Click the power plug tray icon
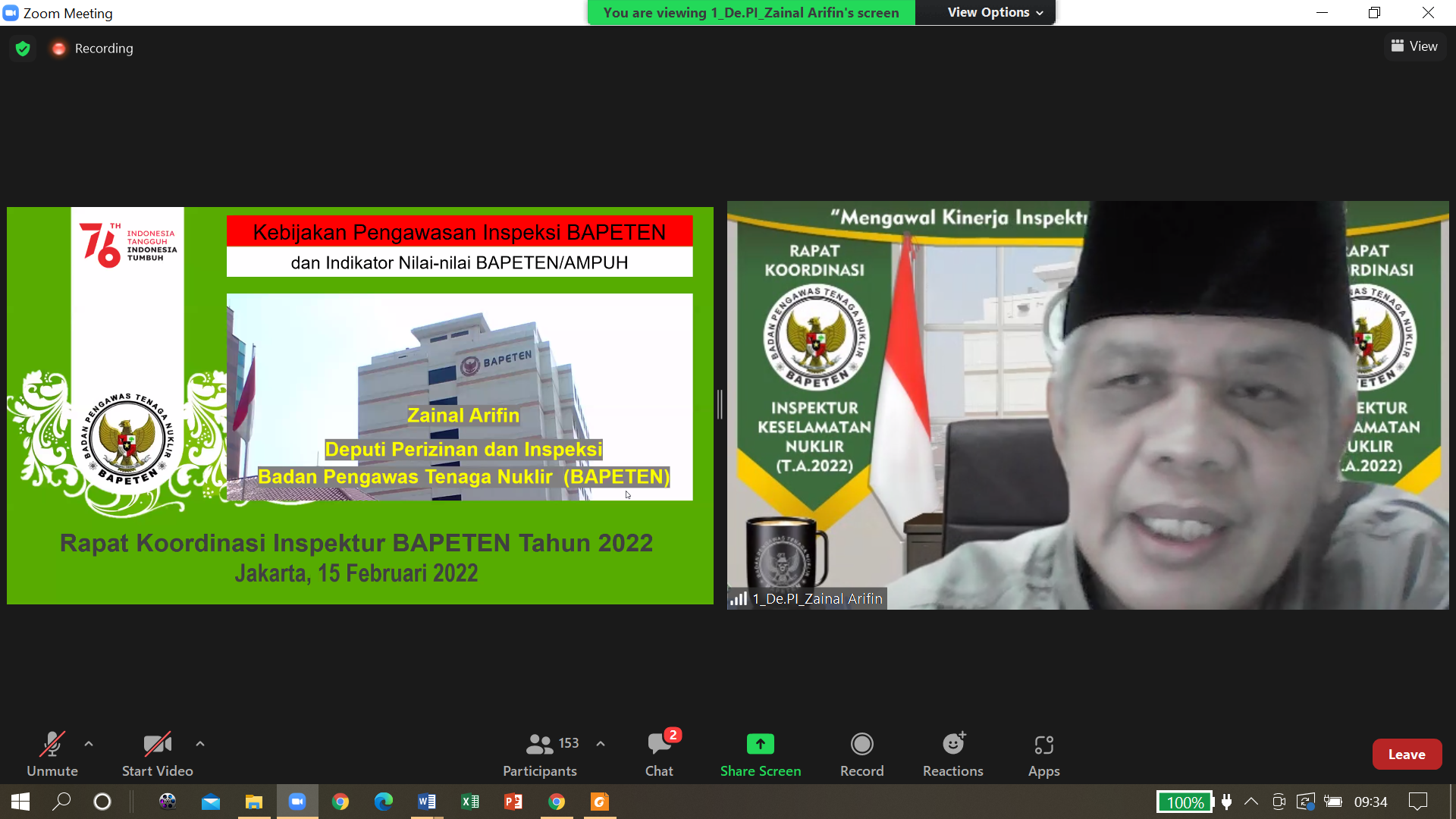 pos(1226,802)
